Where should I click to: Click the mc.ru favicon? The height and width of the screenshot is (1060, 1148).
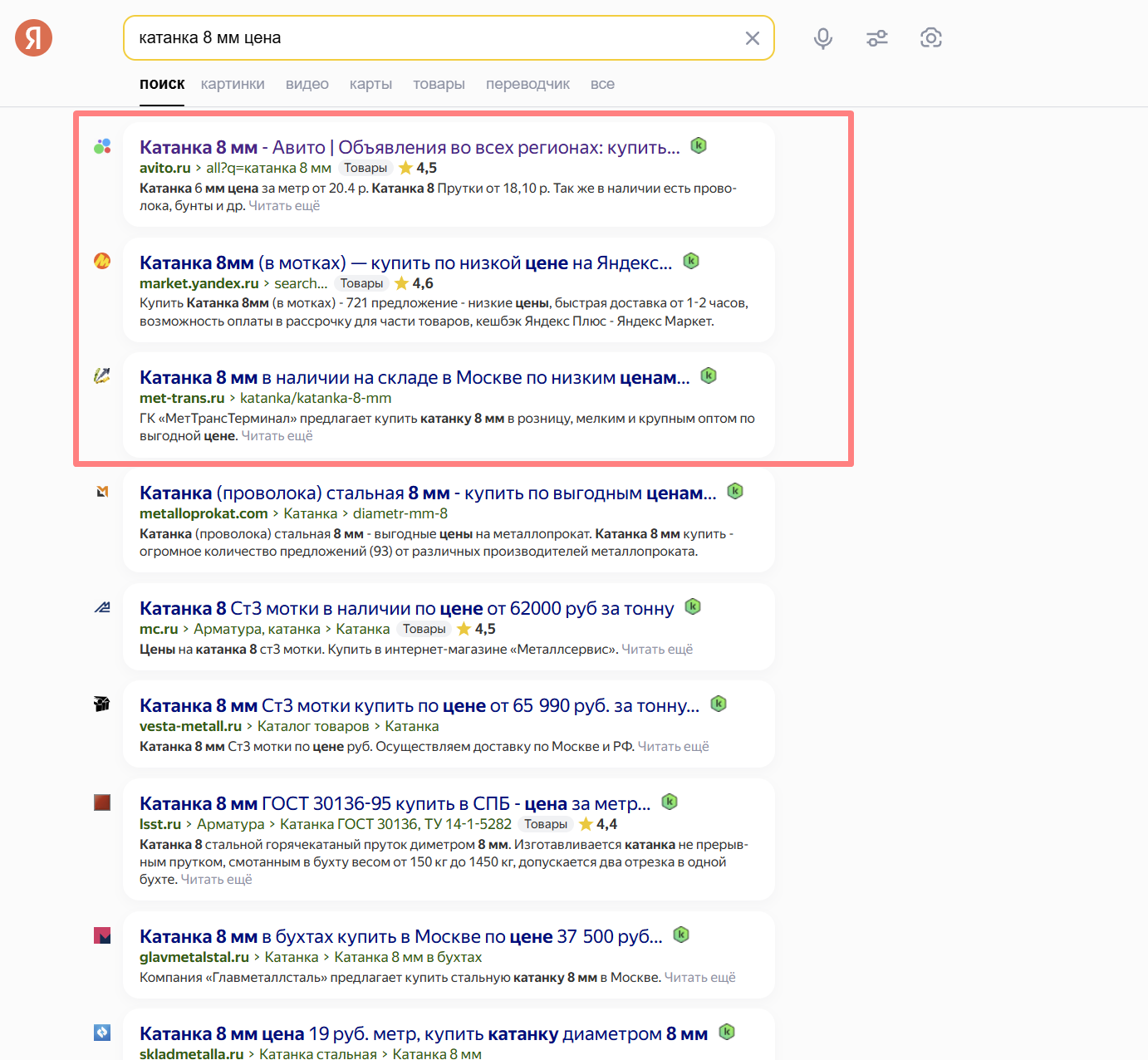tap(102, 607)
